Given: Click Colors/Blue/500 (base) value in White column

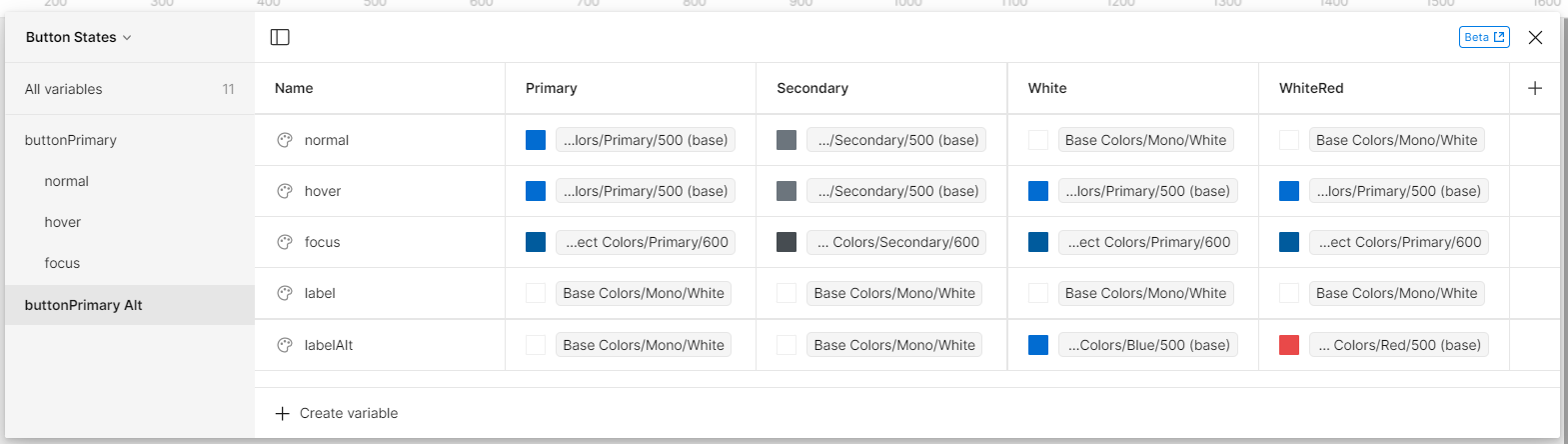Looking at the screenshot, I should point(1148,345).
